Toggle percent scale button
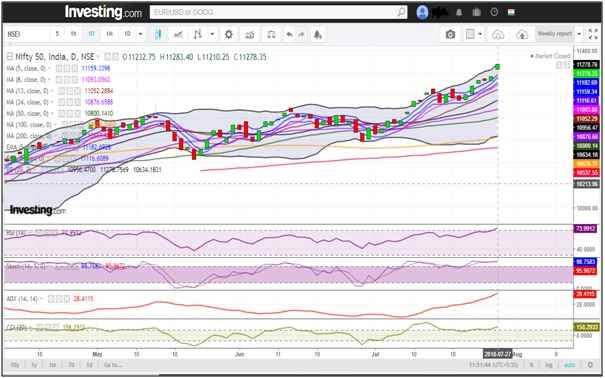 532,364
